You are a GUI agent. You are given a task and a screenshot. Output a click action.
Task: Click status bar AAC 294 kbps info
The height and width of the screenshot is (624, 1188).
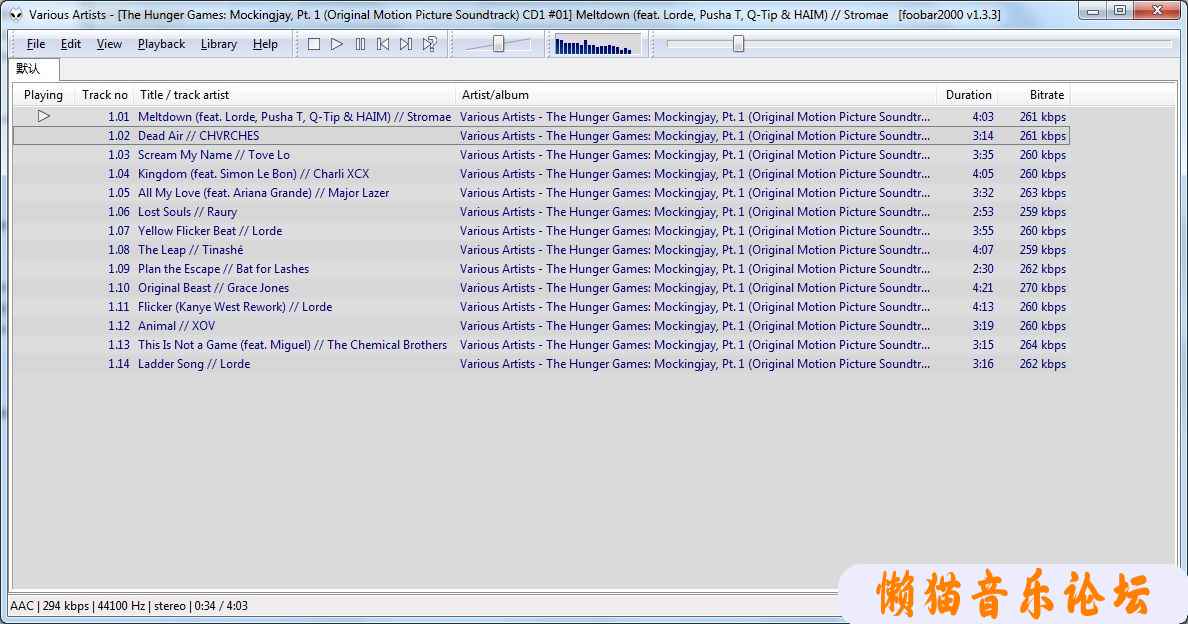[x=129, y=606]
